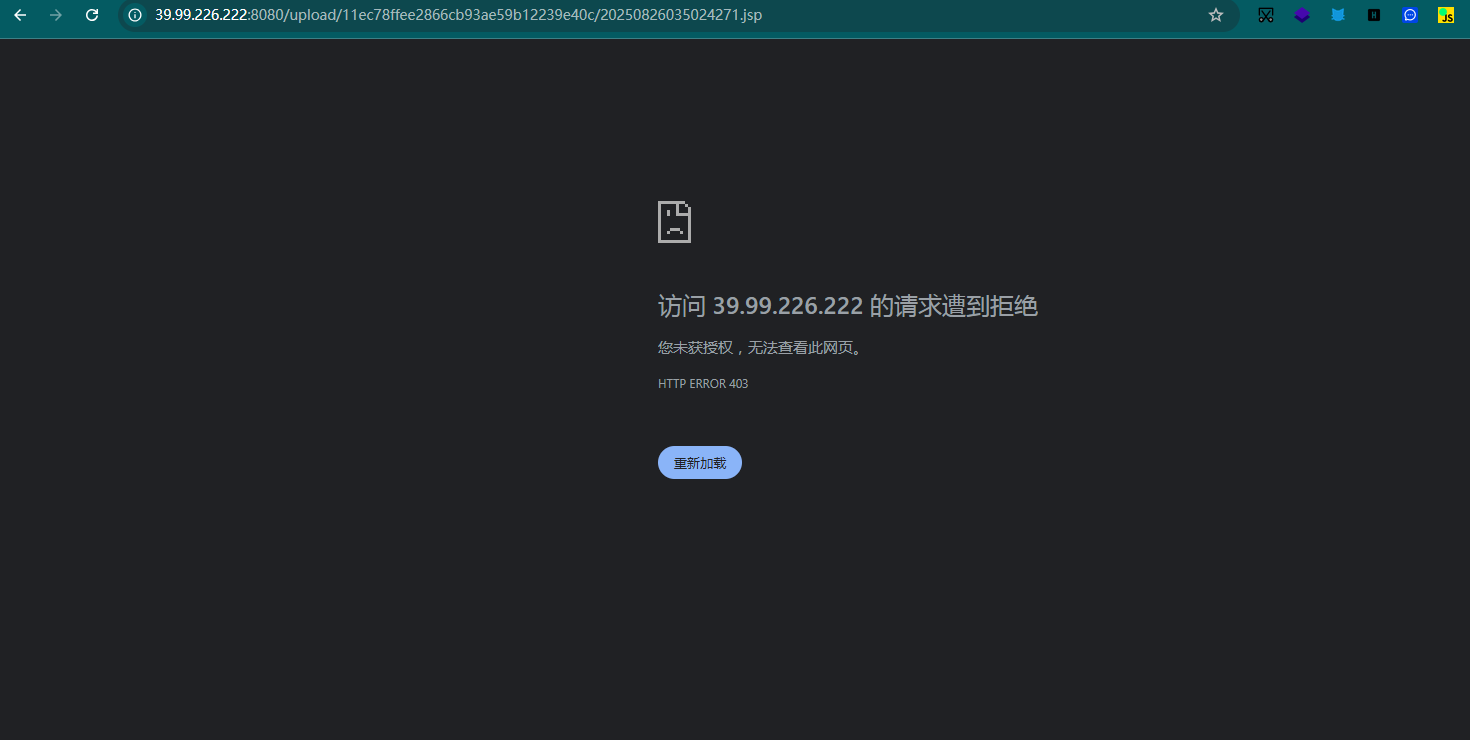
Task: Click the forward navigation arrow
Action: [x=56, y=15]
